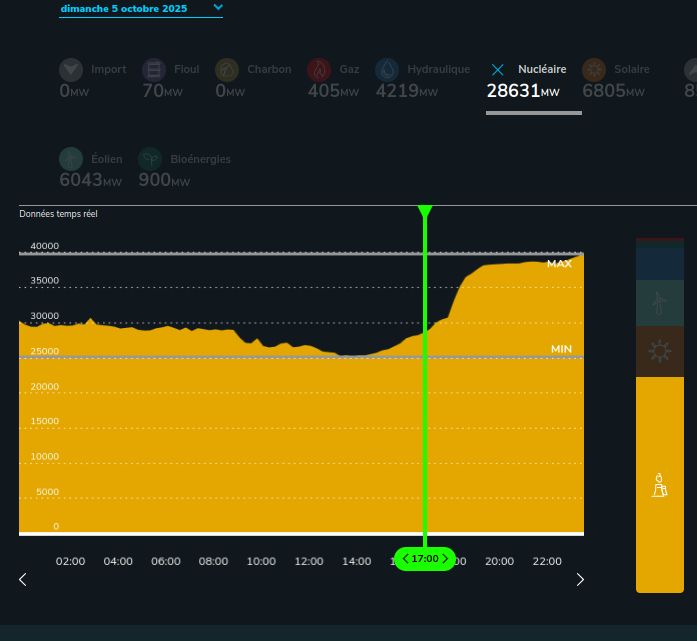The width and height of the screenshot is (697, 641).
Task: Click the green 17:00 timeline marker handle
Action: pos(425,559)
